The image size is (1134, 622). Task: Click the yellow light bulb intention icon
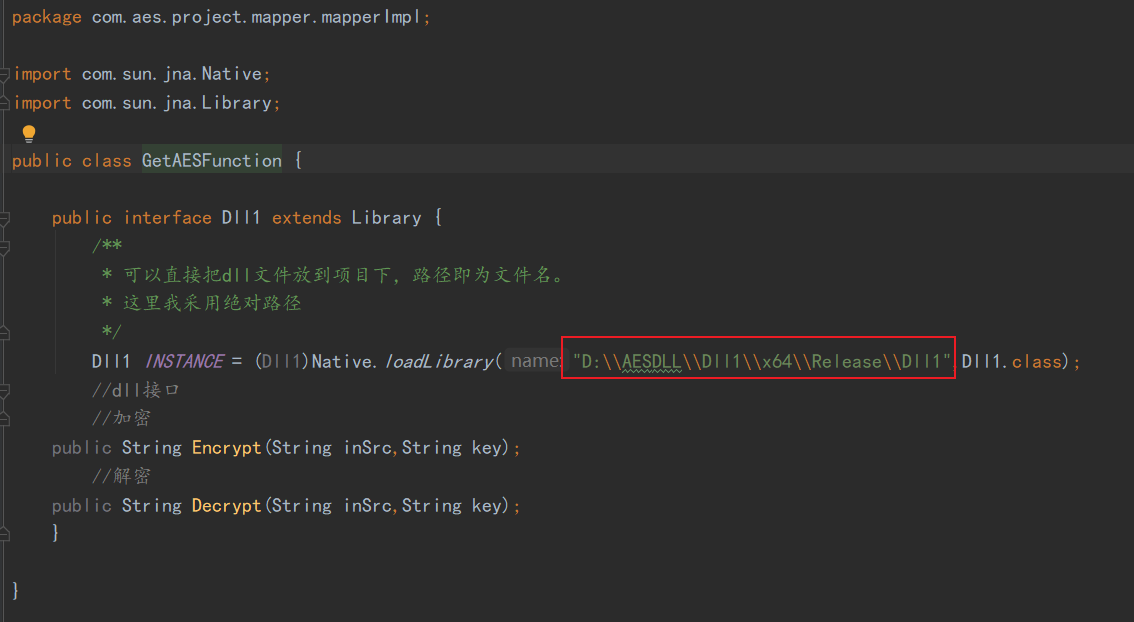(28, 132)
